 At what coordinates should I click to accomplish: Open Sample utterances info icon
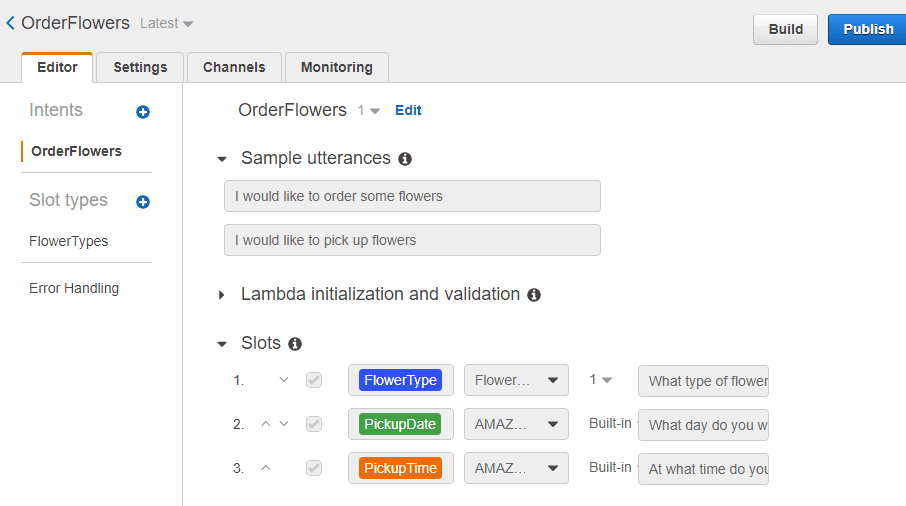tap(405, 159)
